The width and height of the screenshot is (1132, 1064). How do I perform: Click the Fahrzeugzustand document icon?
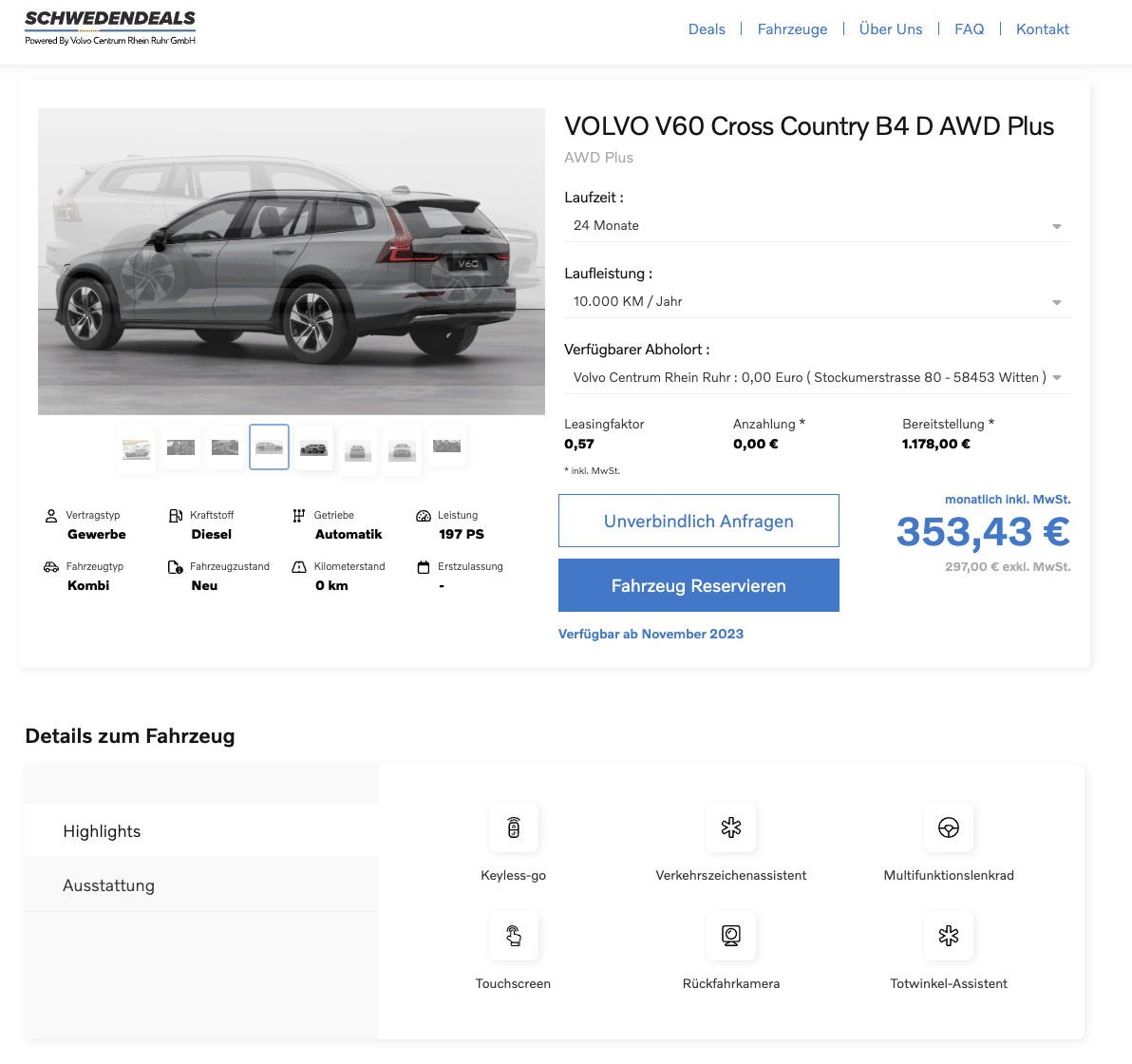176,567
